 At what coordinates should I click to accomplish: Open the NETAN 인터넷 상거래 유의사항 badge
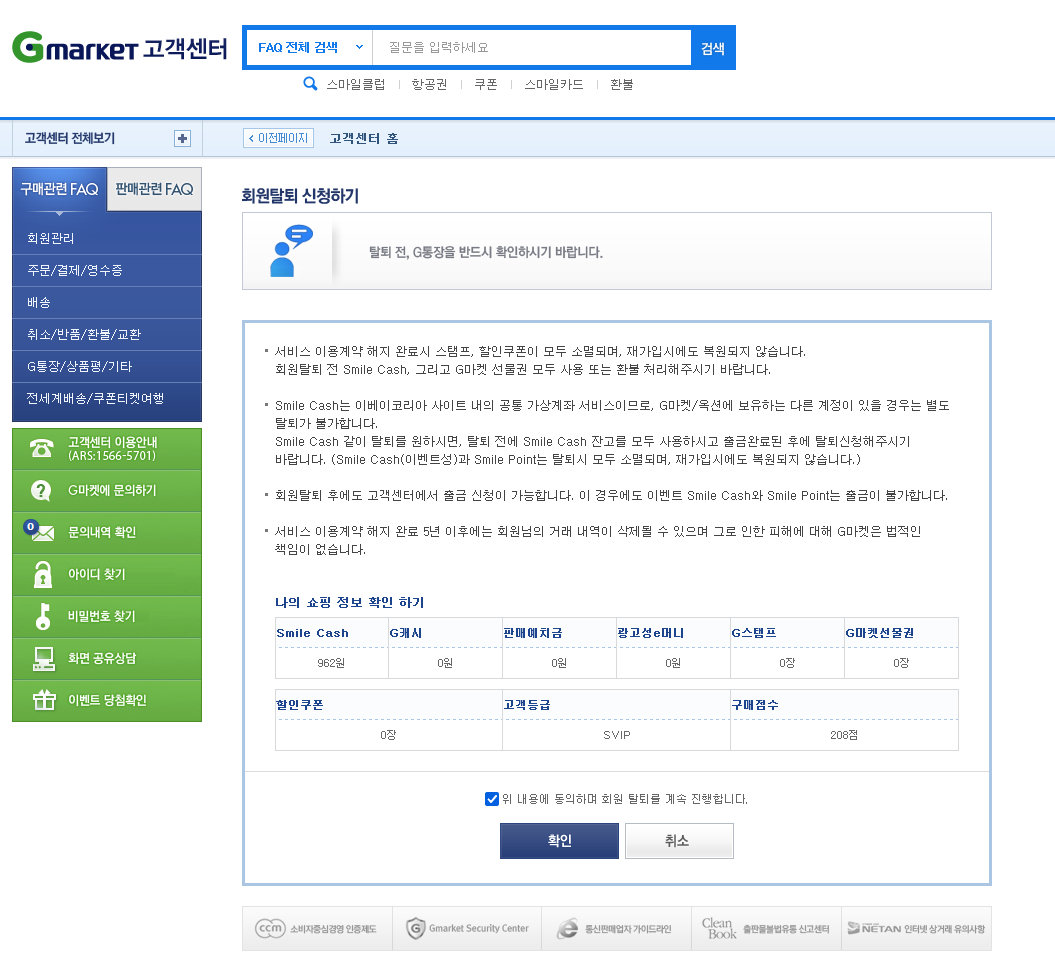pyautogui.click(x=916, y=929)
